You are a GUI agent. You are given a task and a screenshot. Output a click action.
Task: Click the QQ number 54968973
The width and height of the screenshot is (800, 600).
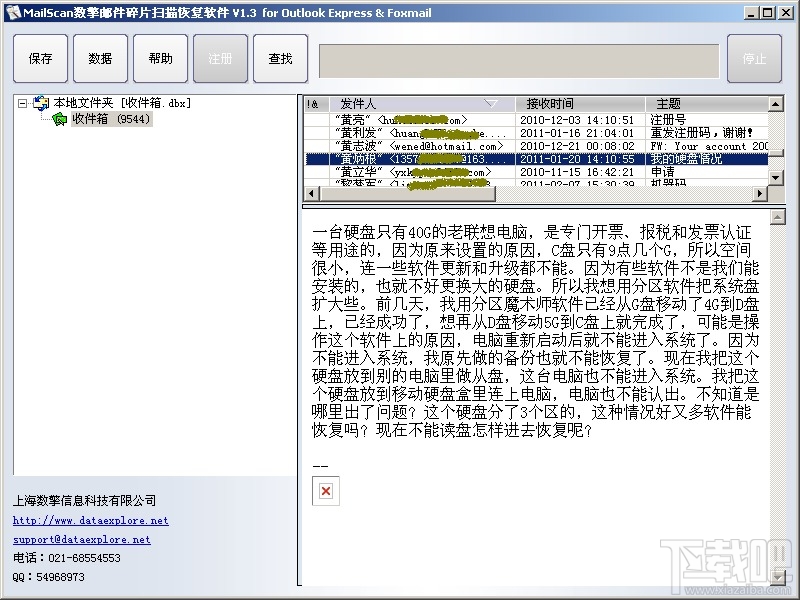[x=60, y=577]
